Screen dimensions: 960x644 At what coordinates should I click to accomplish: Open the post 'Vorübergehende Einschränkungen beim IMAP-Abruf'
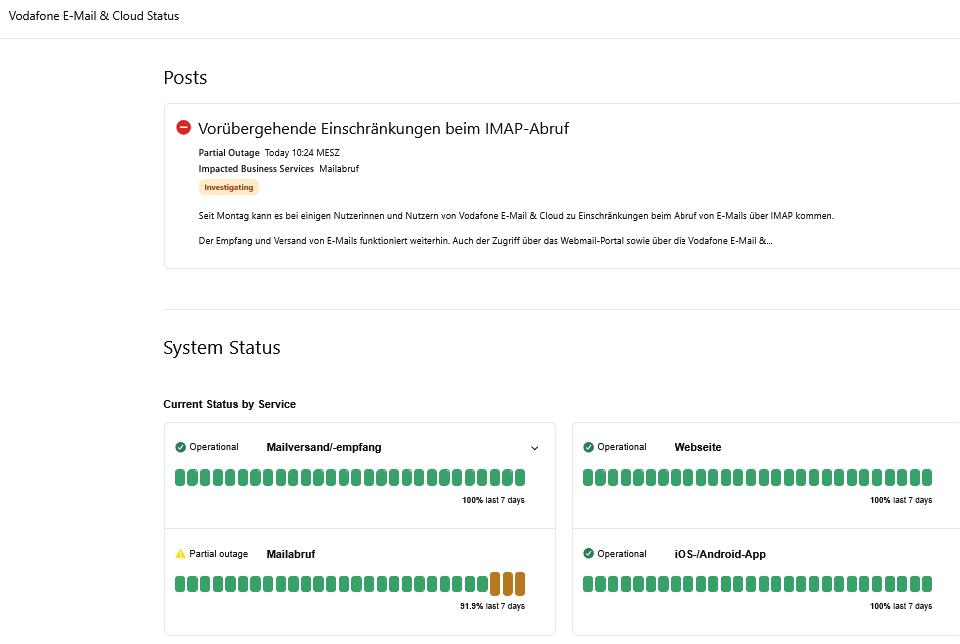[x=383, y=129]
